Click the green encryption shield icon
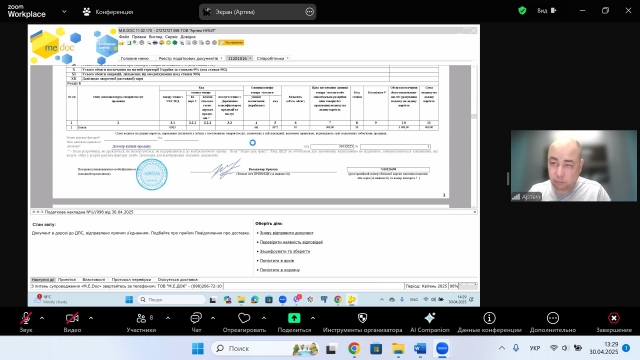The image size is (640, 360). [522, 11]
